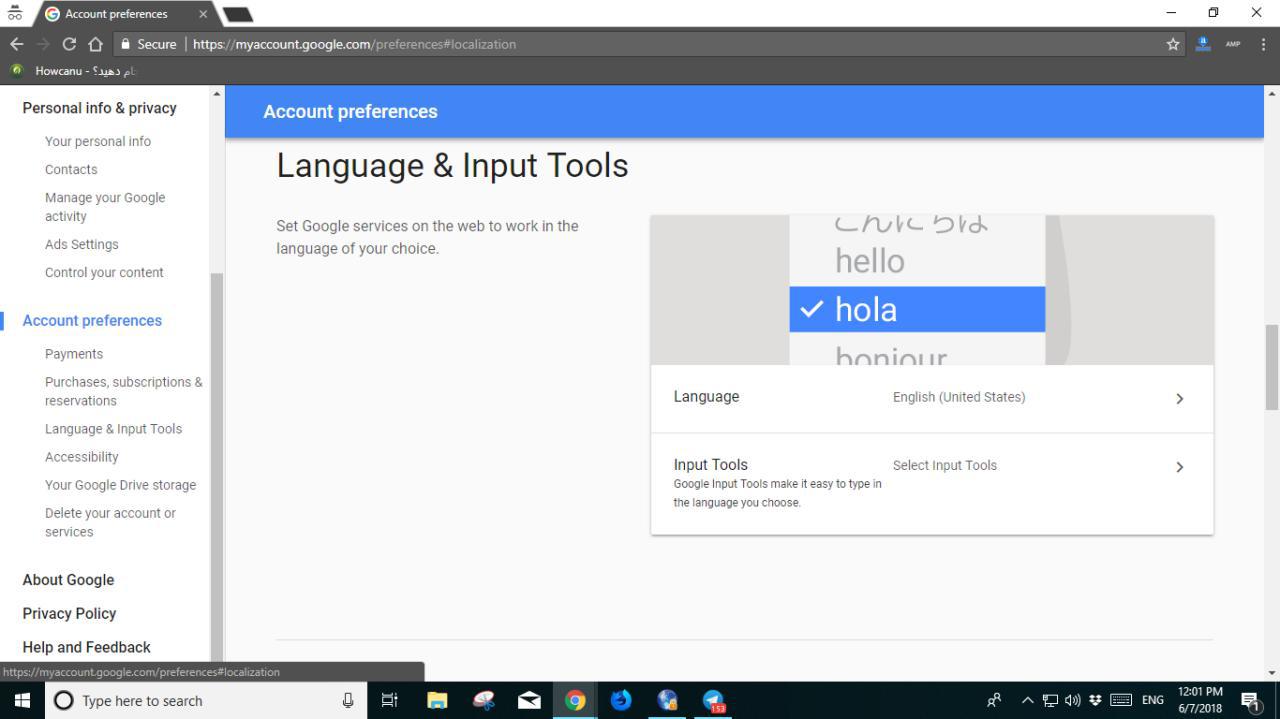Open Ads Settings in sidebar

pos(81,244)
